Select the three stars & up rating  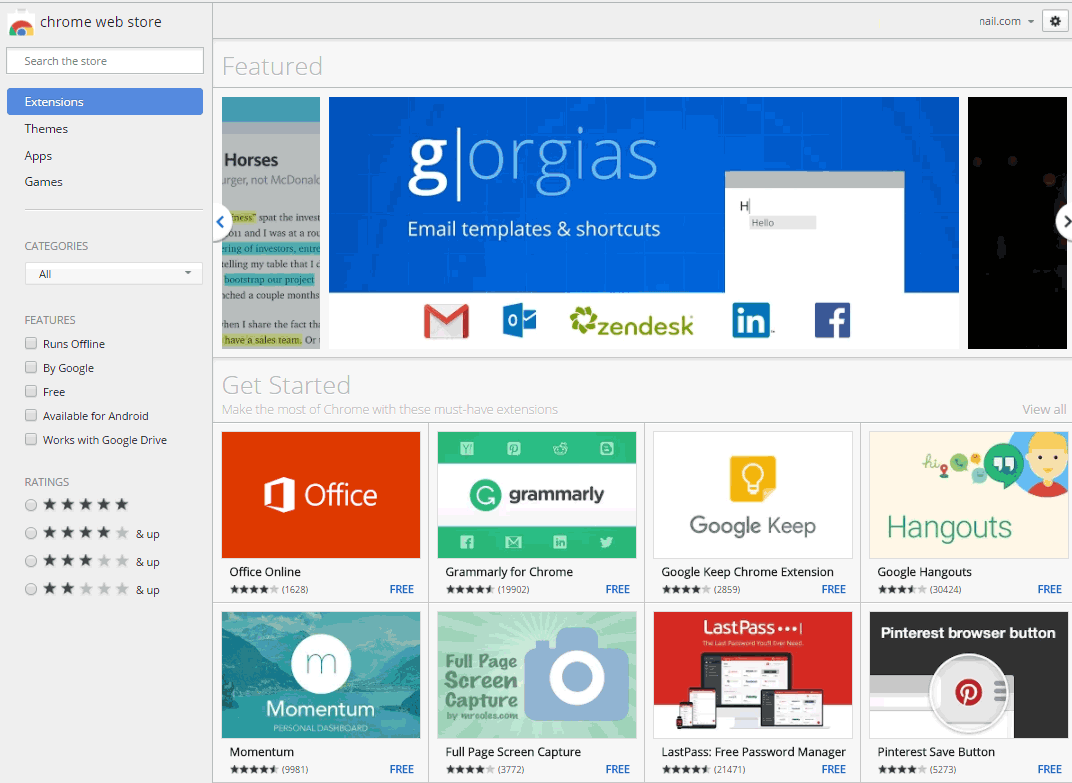[31, 561]
